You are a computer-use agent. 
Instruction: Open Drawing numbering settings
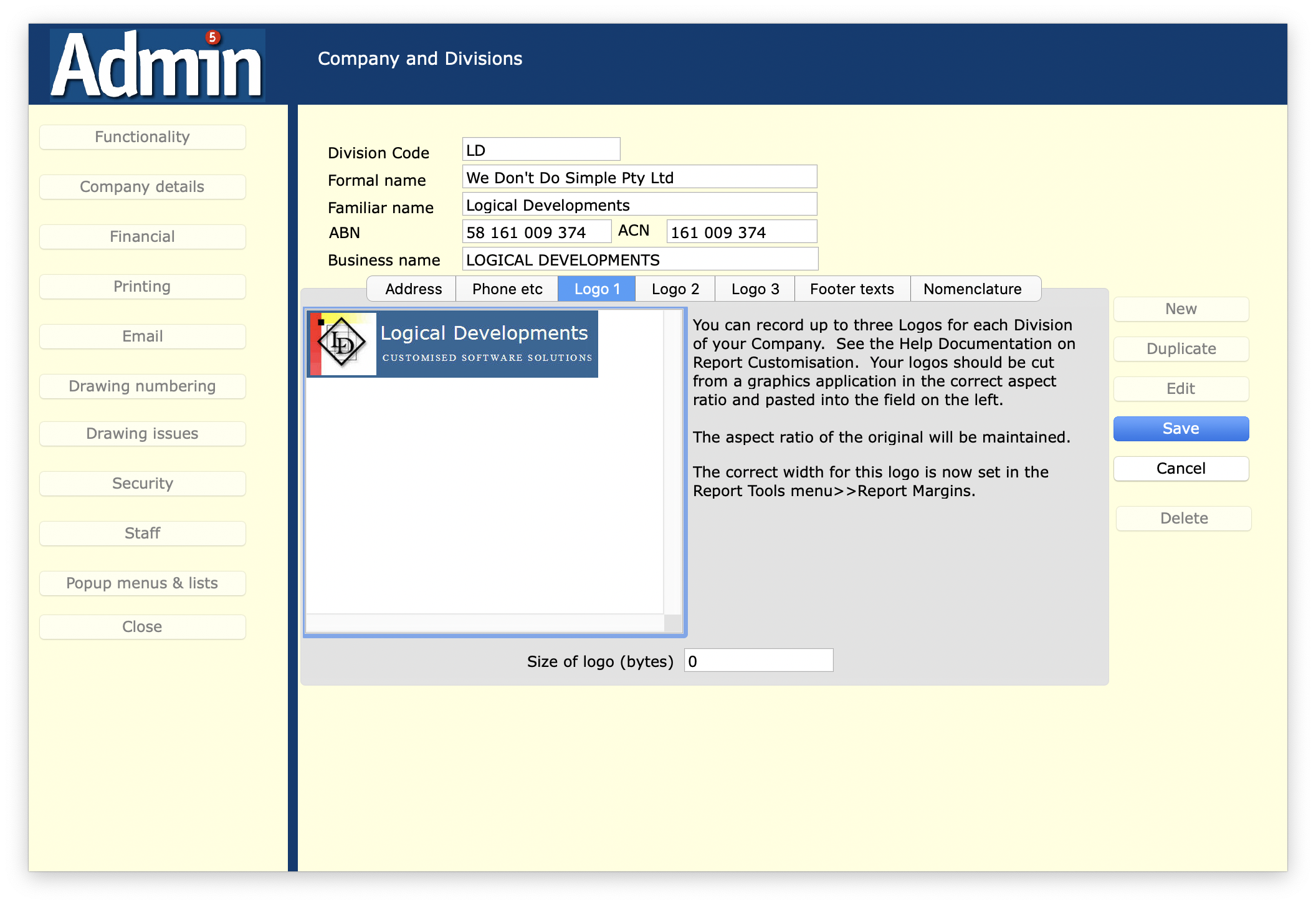[142, 386]
